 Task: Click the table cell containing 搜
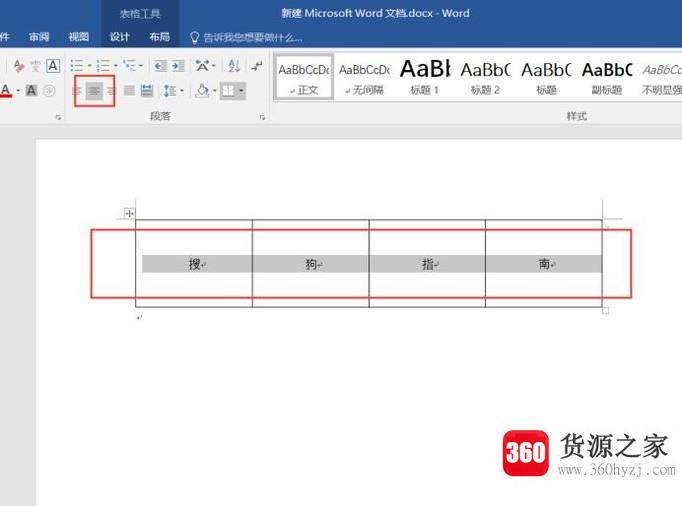click(194, 264)
